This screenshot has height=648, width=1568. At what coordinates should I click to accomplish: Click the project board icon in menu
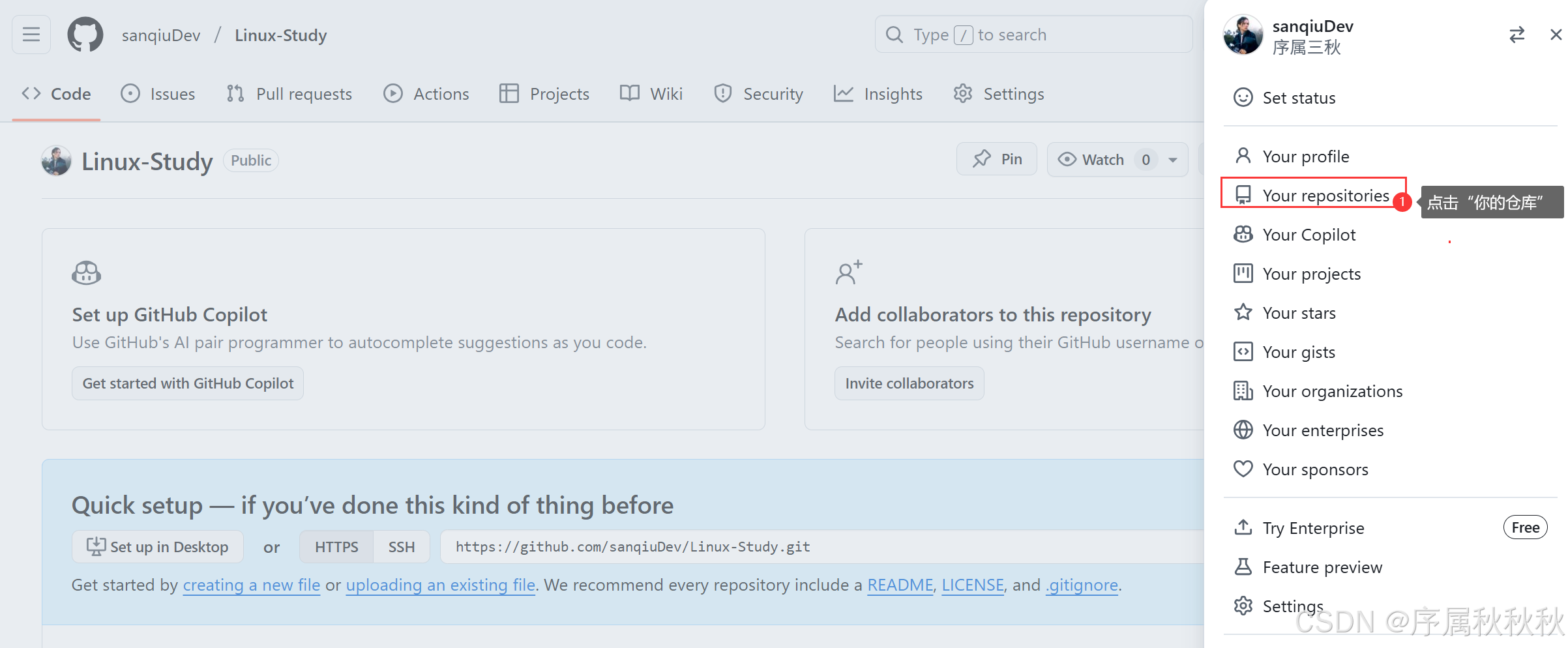click(x=1243, y=273)
